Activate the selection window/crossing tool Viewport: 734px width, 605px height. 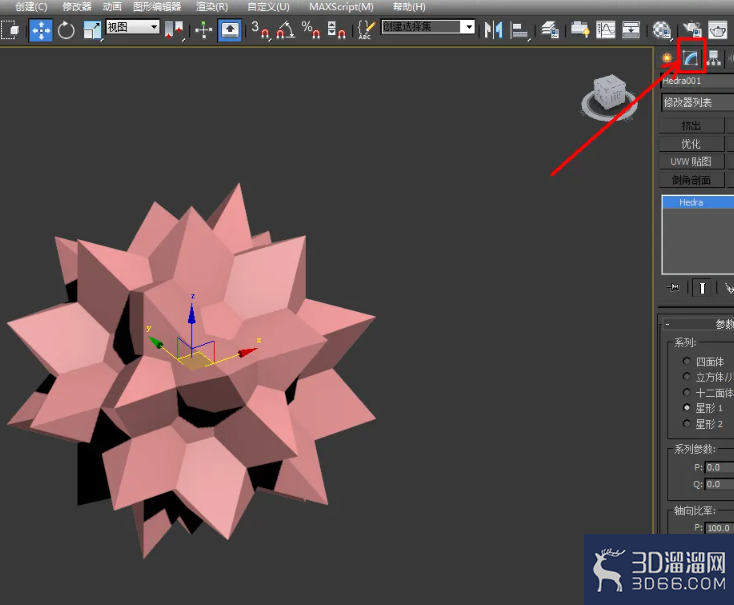(x=10, y=30)
